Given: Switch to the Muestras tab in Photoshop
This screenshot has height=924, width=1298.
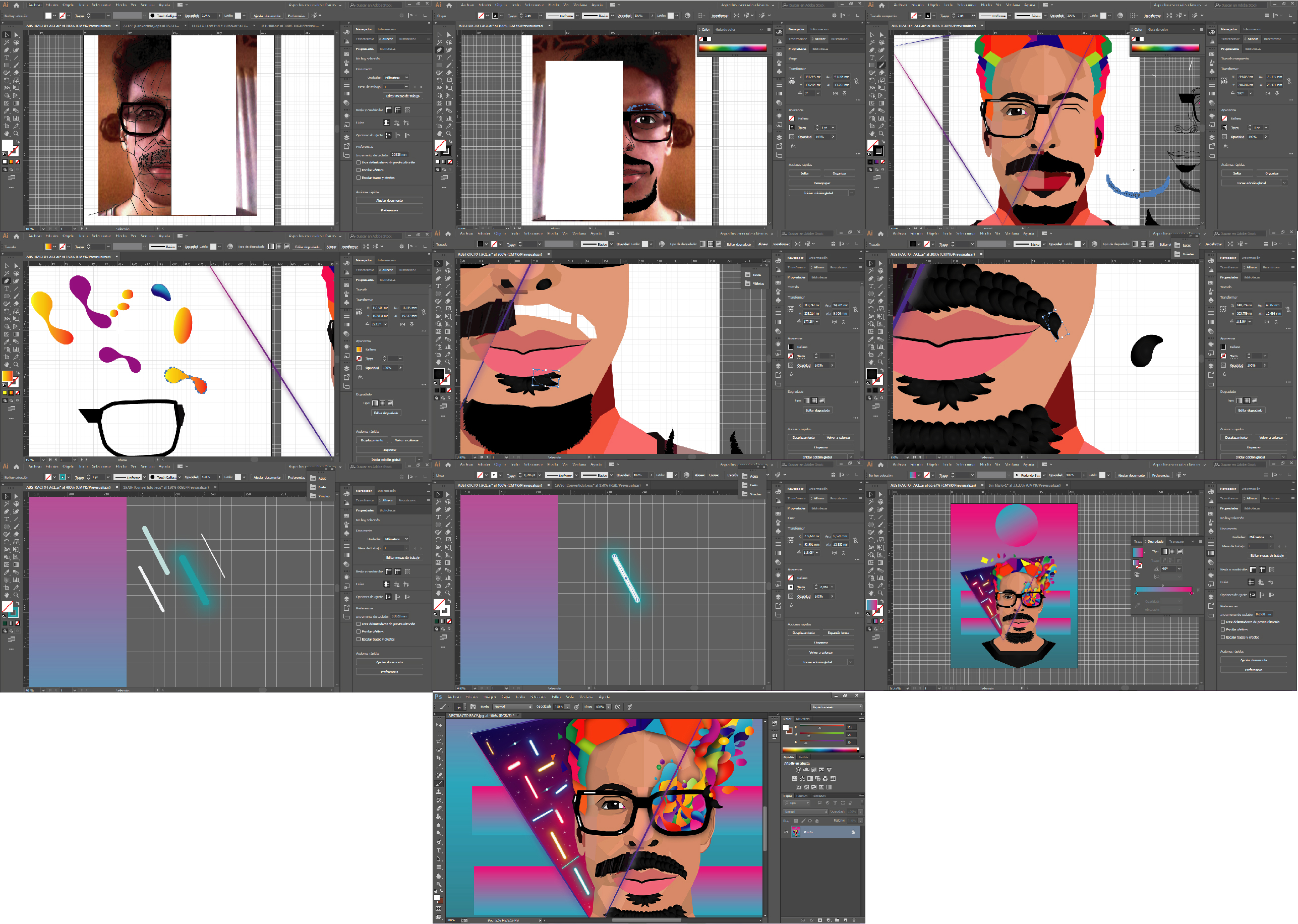Looking at the screenshot, I should (x=803, y=719).
